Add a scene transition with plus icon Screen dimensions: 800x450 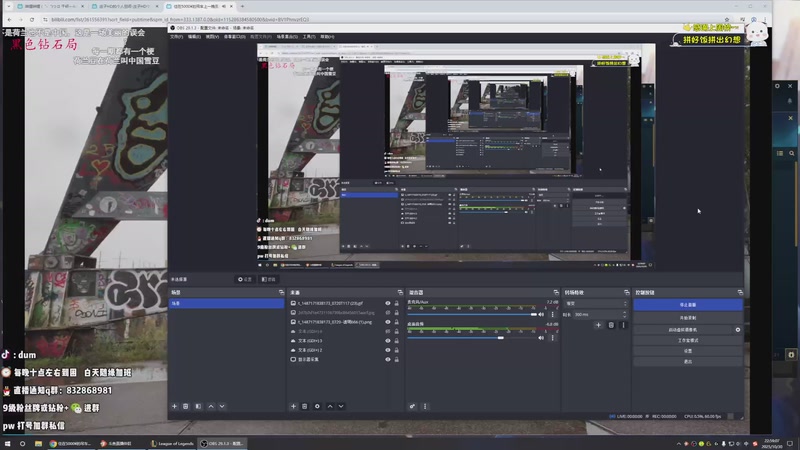tap(598, 325)
